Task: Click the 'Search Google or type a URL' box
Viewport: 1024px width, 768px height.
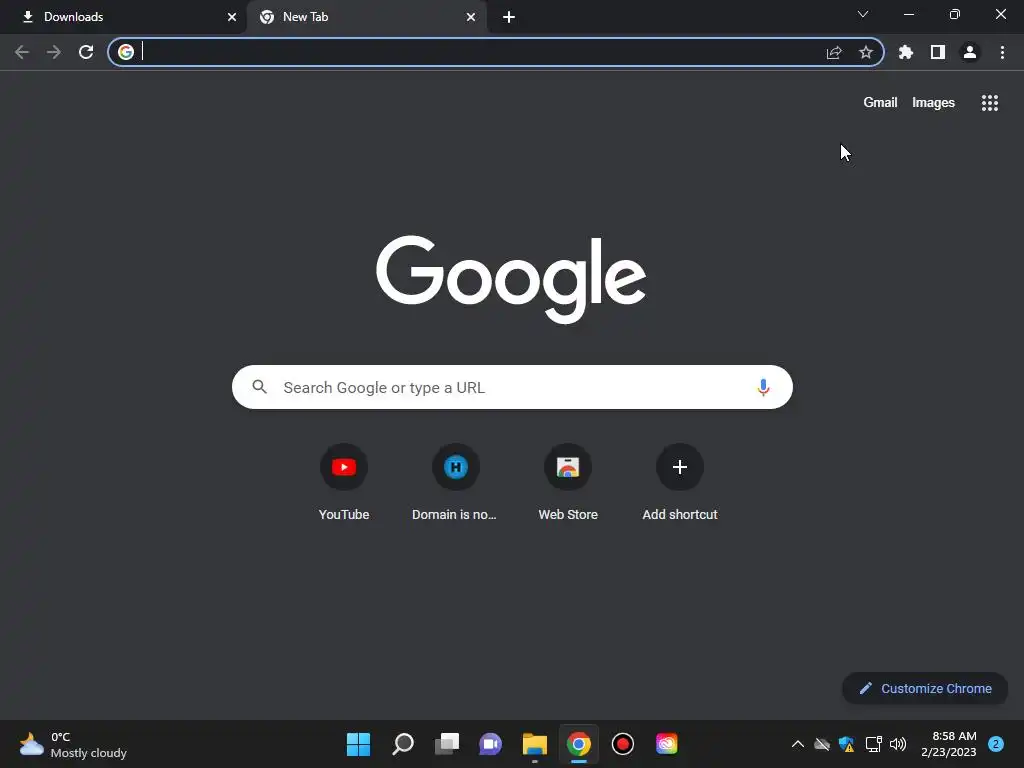Action: pos(512,387)
